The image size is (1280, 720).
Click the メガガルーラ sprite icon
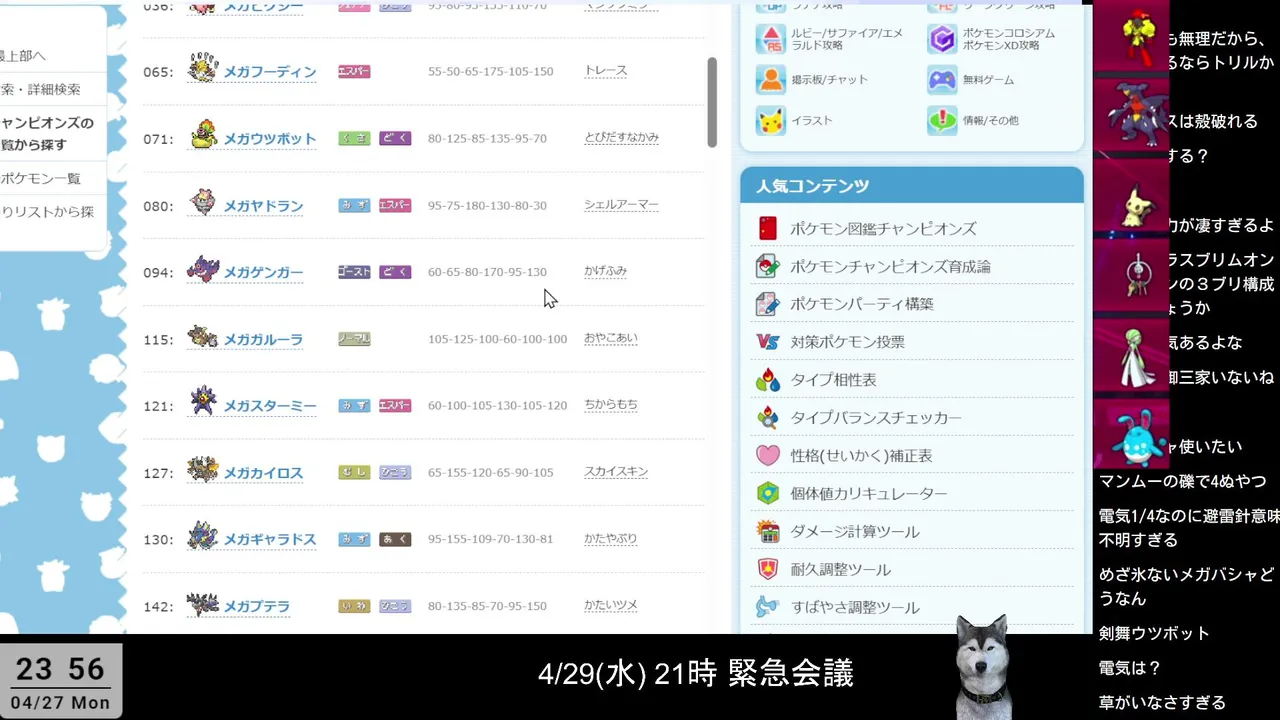coord(203,337)
